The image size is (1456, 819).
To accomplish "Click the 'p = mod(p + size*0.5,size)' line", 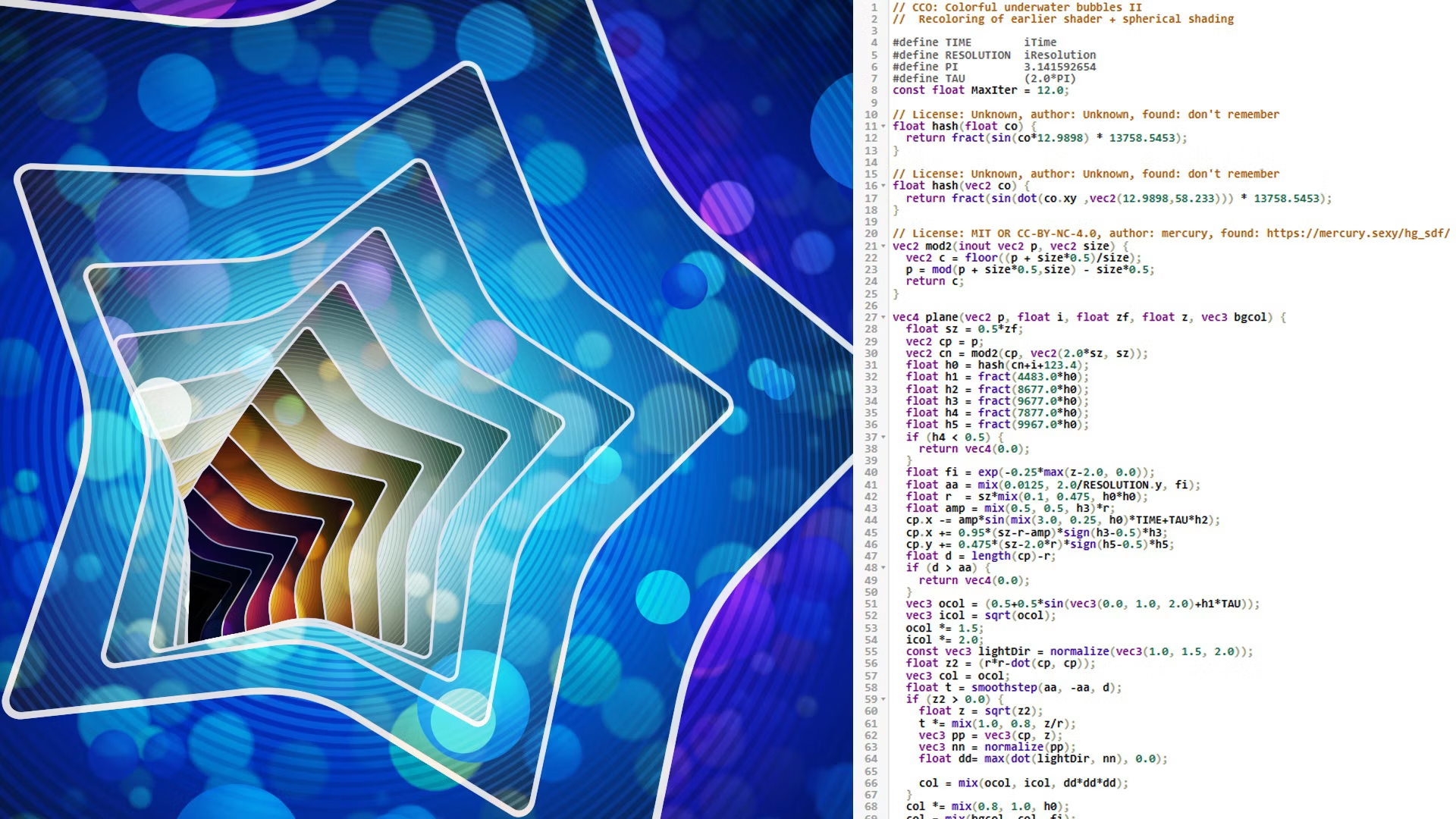I will tap(1030, 269).
